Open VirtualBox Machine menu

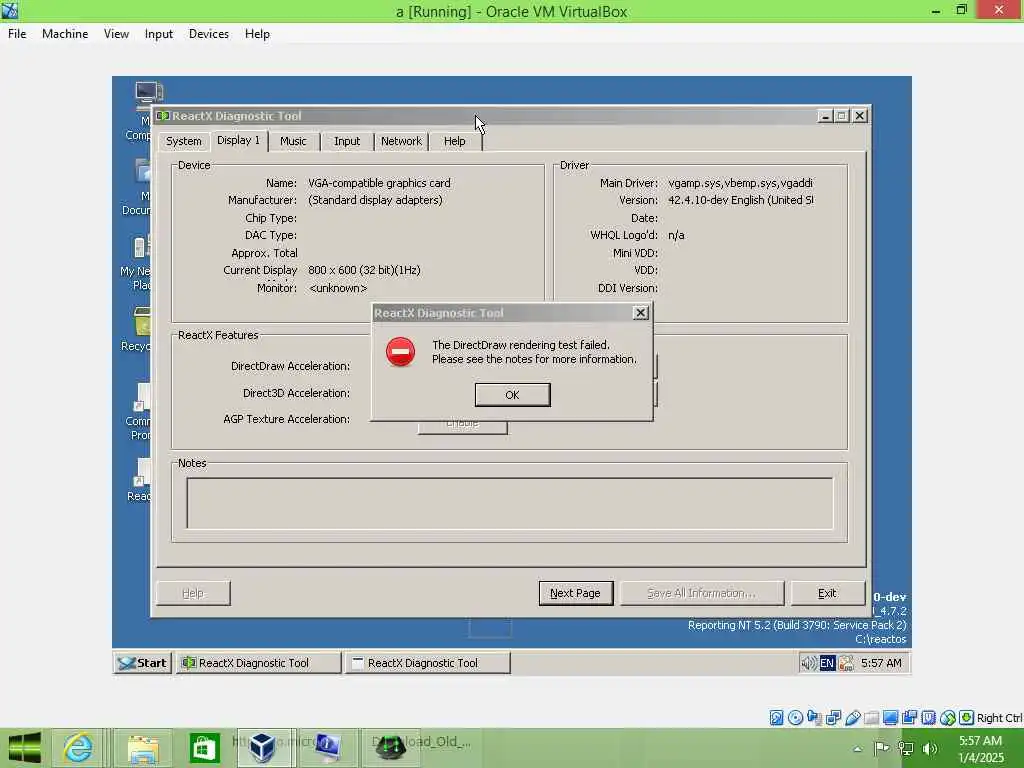click(x=65, y=34)
